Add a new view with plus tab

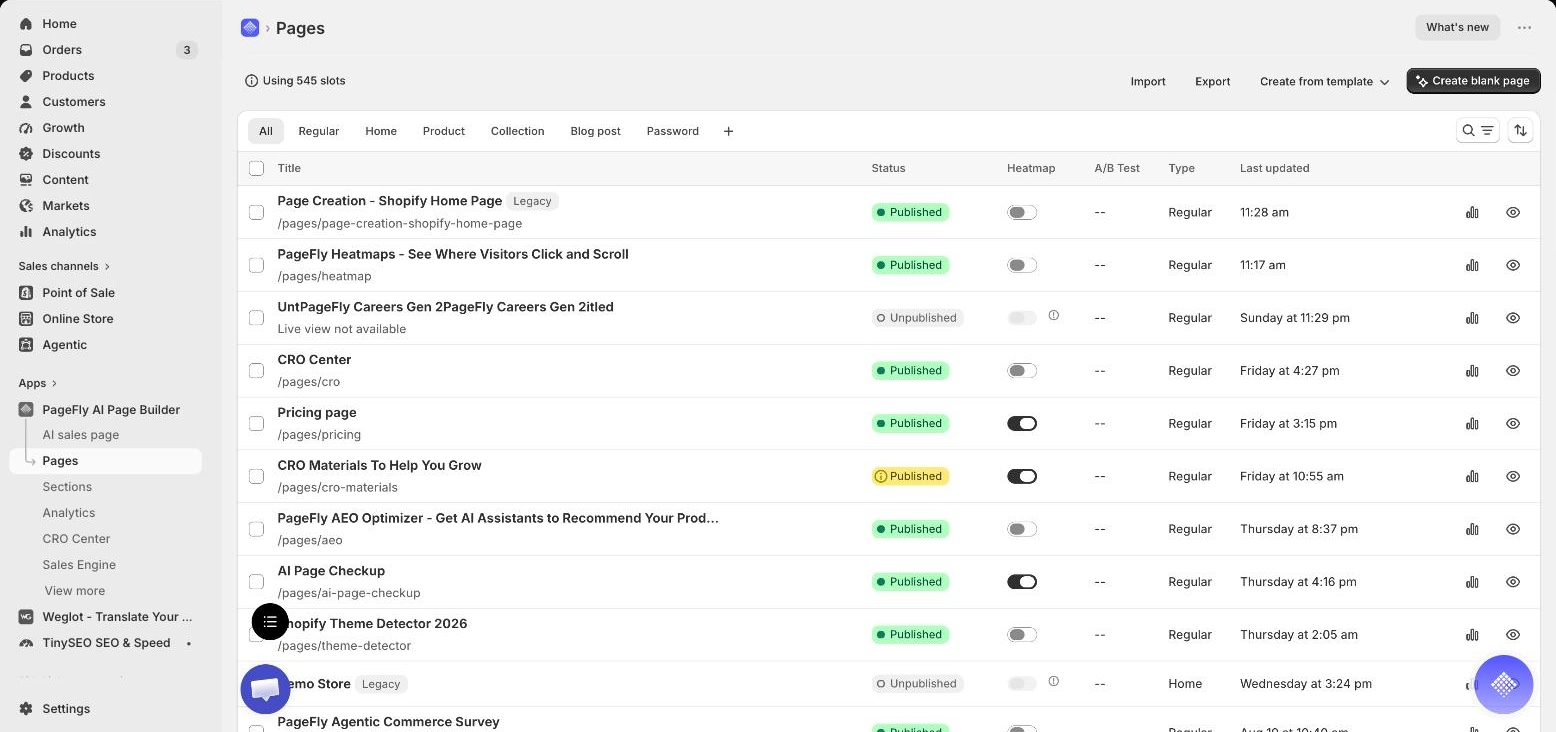click(x=728, y=131)
